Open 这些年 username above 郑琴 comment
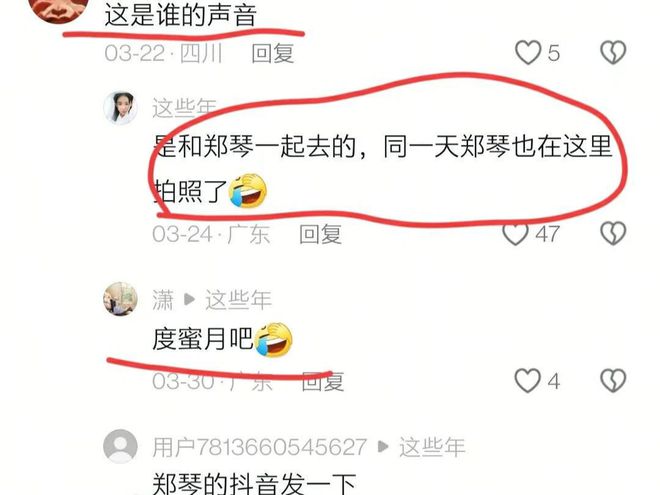 pyautogui.click(x=184, y=108)
